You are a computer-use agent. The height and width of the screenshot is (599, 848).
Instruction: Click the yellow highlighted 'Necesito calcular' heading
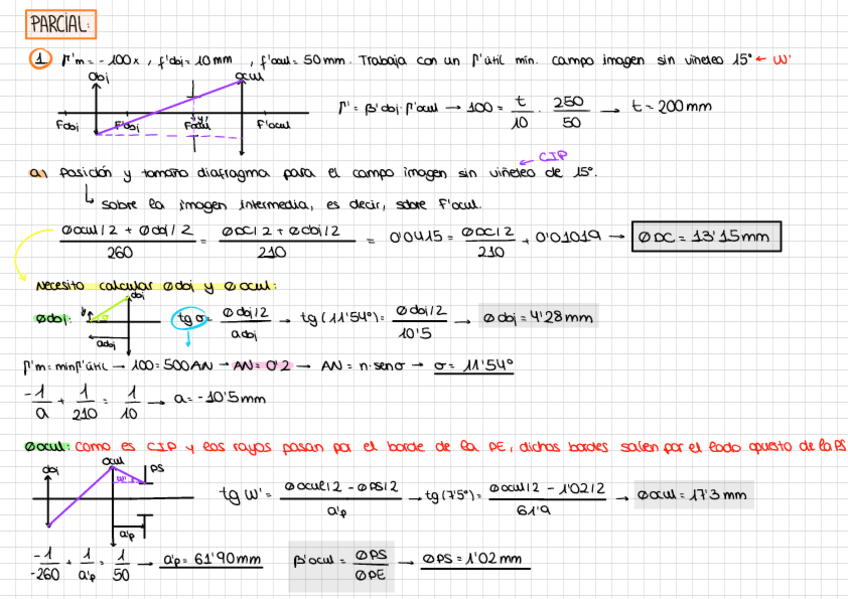[156, 286]
